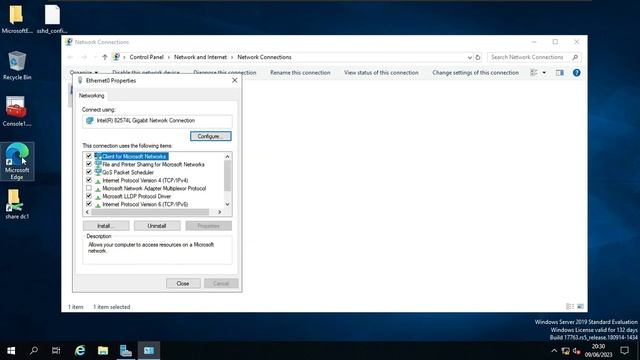
Task: Go up one level in Explorer
Action: [x=105, y=57]
